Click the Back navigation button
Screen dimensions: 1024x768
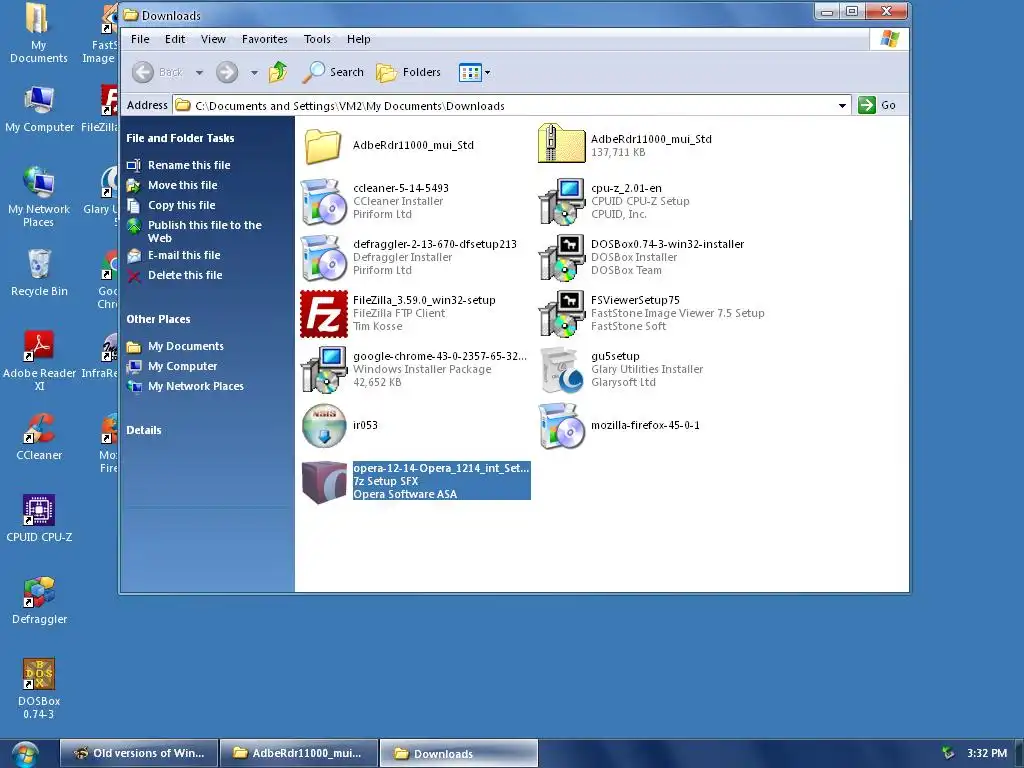157,72
